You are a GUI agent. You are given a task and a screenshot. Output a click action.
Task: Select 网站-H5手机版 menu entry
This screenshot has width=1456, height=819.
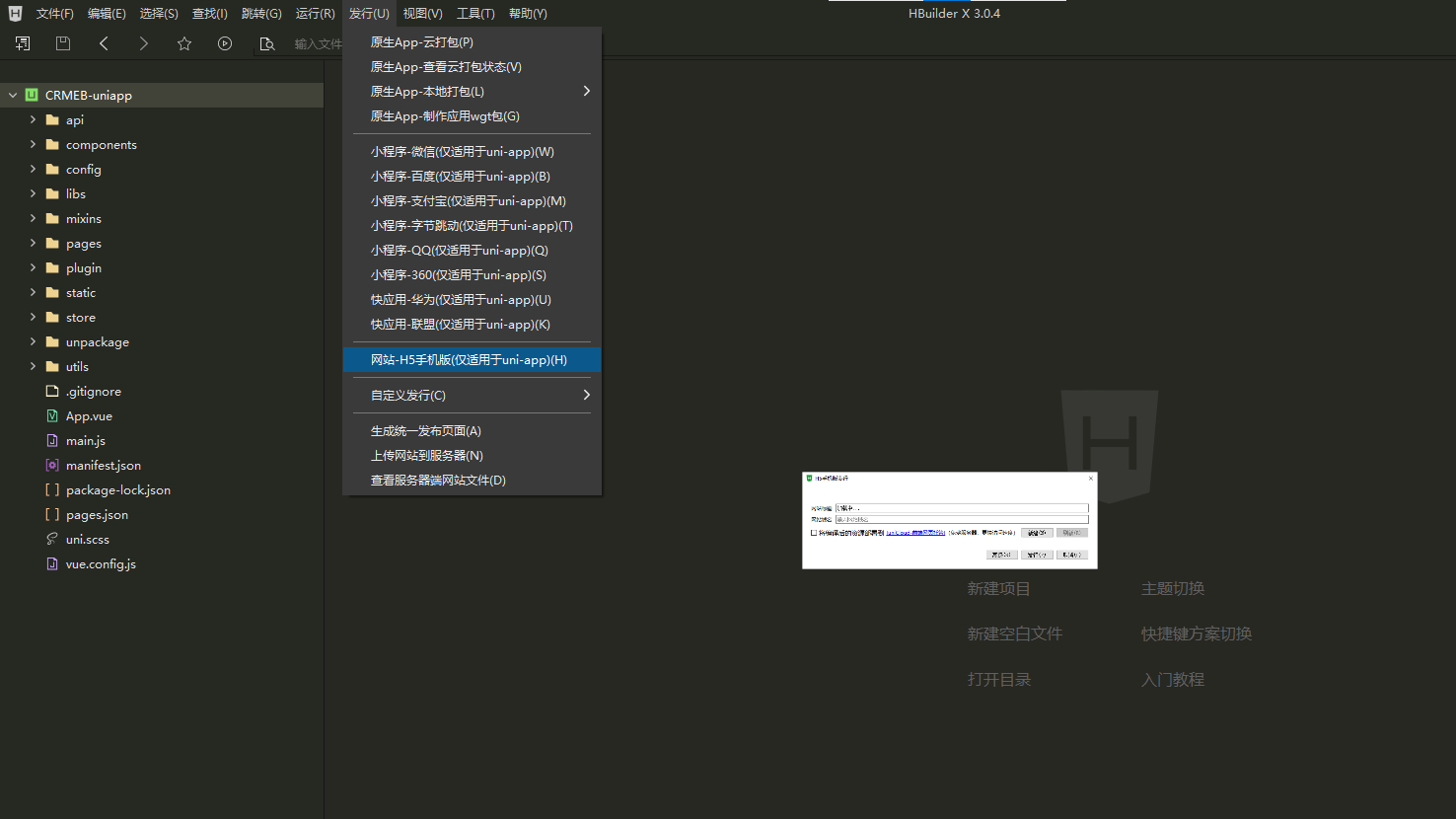[472, 359]
